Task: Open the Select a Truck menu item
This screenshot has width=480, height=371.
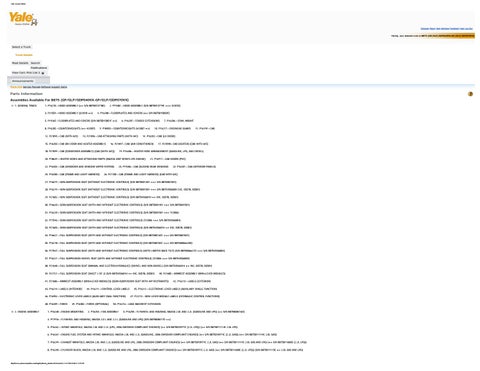Action: point(21,47)
